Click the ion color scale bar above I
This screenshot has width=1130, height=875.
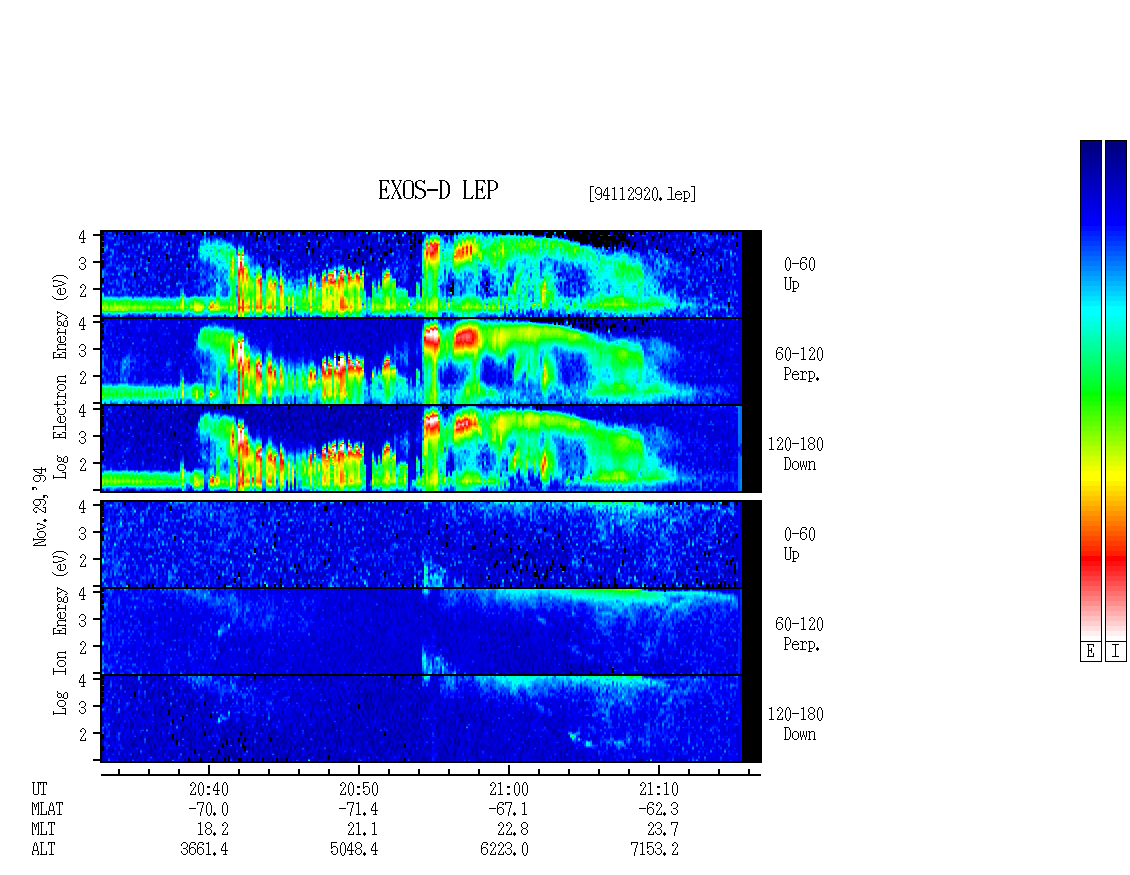1116,389
